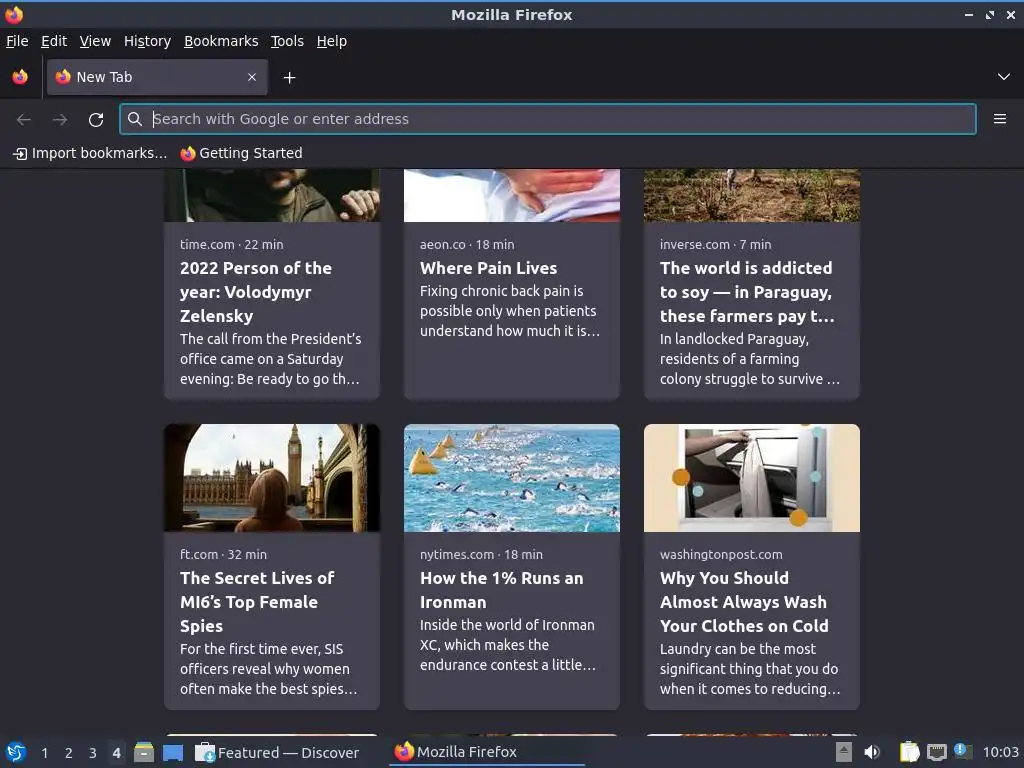Screen dimensions: 1024x768
Task: Click the nytimes.com · 18 min source text
Action: 481,554
